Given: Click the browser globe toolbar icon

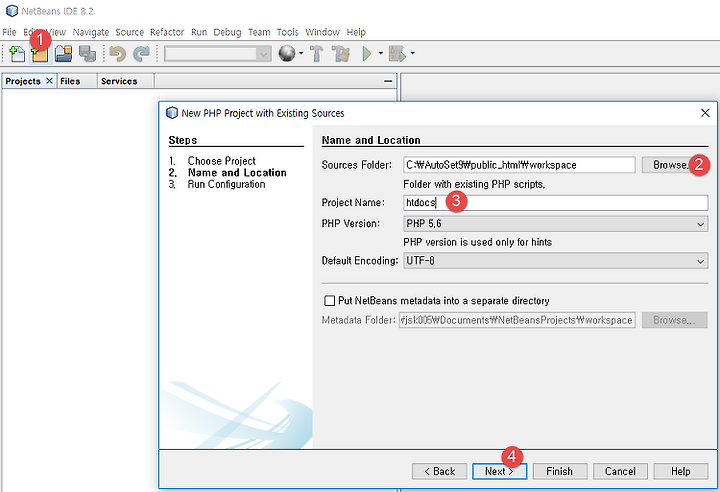Looking at the screenshot, I should click(287, 54).
